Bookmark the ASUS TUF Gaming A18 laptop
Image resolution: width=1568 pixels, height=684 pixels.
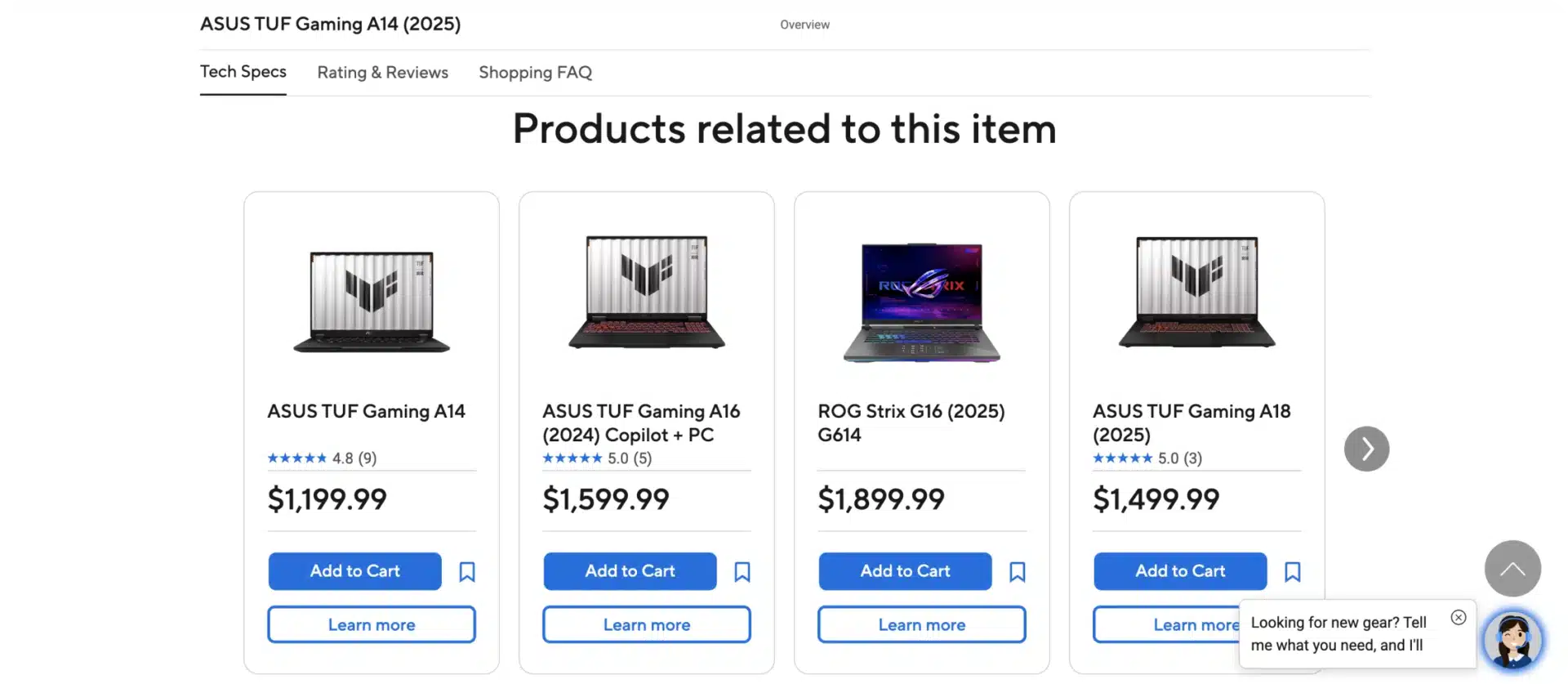pos(1292,571)
